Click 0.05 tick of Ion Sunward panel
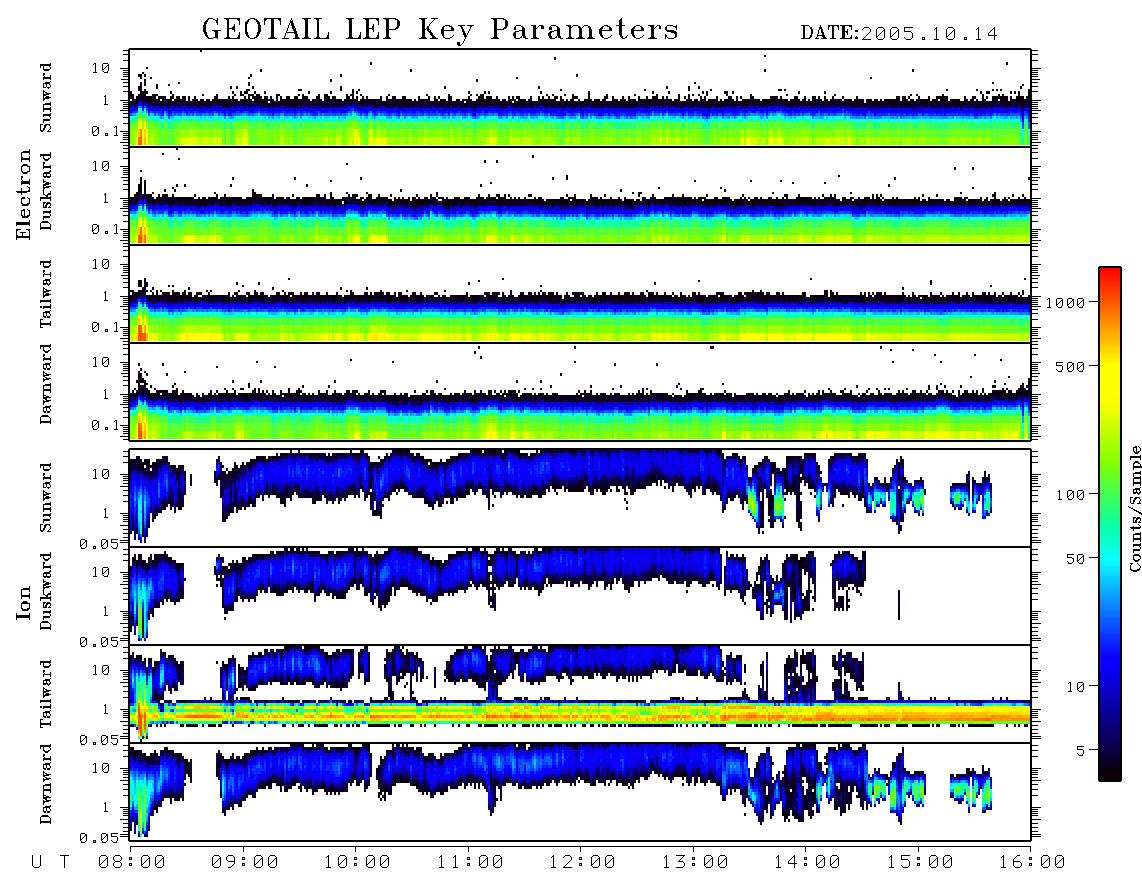Viewport: 1142px width, 880px height. [98, 543]
